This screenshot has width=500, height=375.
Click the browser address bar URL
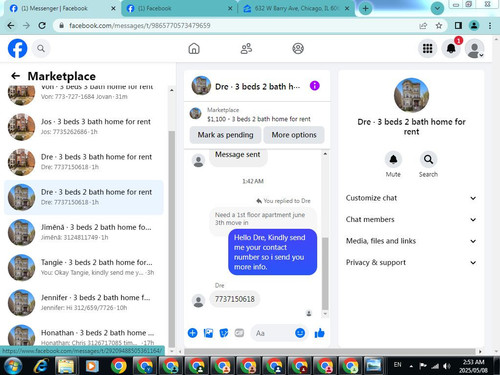pos(140,26)
